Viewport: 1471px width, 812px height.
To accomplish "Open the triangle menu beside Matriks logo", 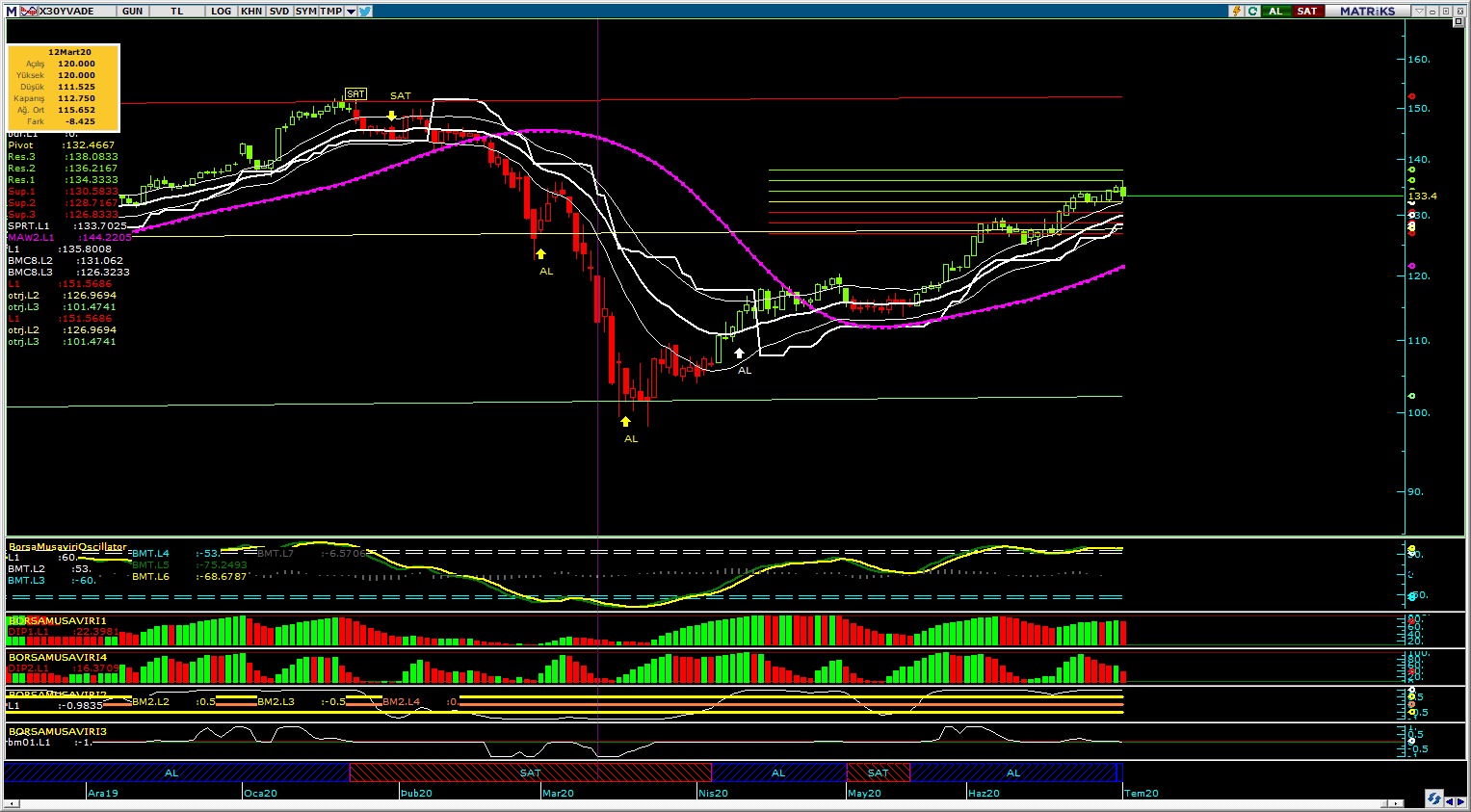I will (x=1418, y=11).
